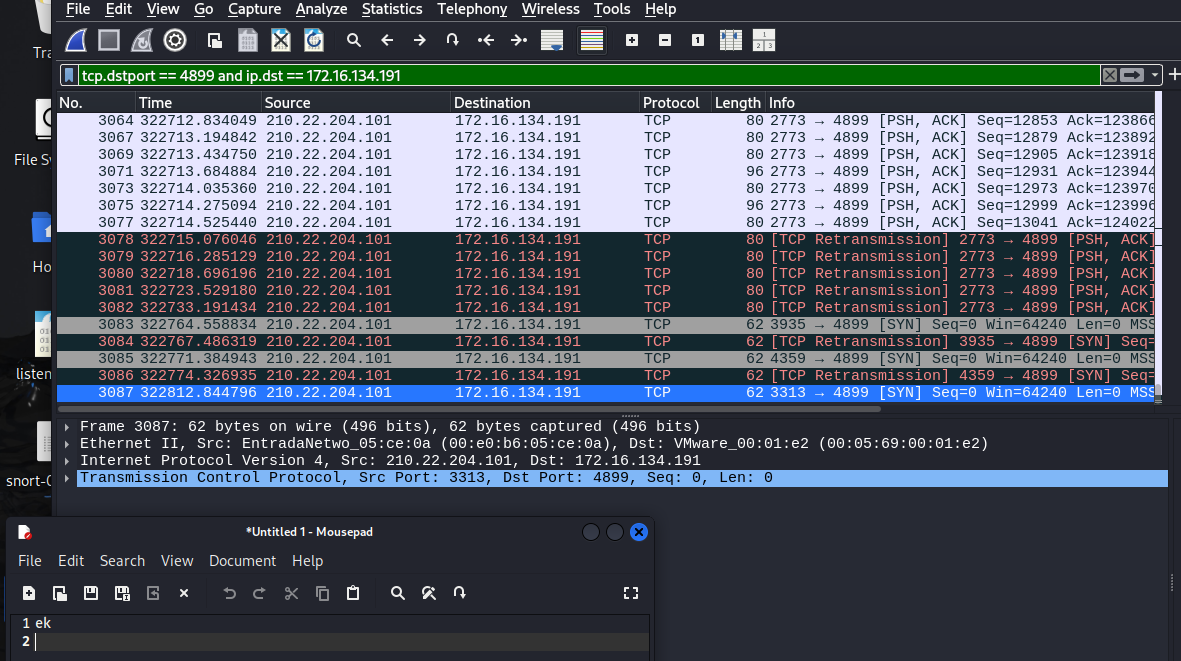
Task: Sort packets by Protocol column
Action: [675, 103]
